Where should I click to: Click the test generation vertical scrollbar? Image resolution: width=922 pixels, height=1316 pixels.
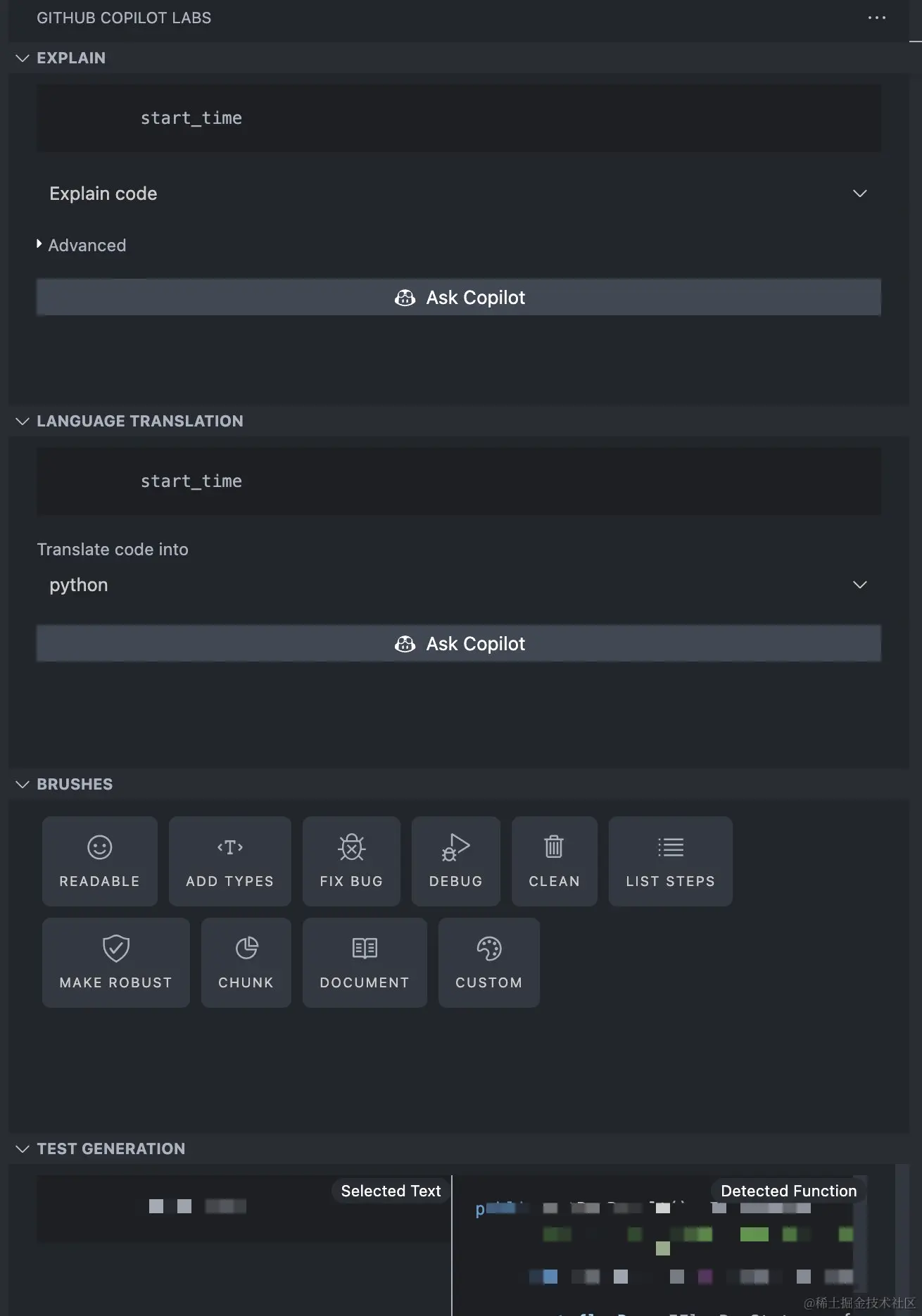[x=902, y=1239]
